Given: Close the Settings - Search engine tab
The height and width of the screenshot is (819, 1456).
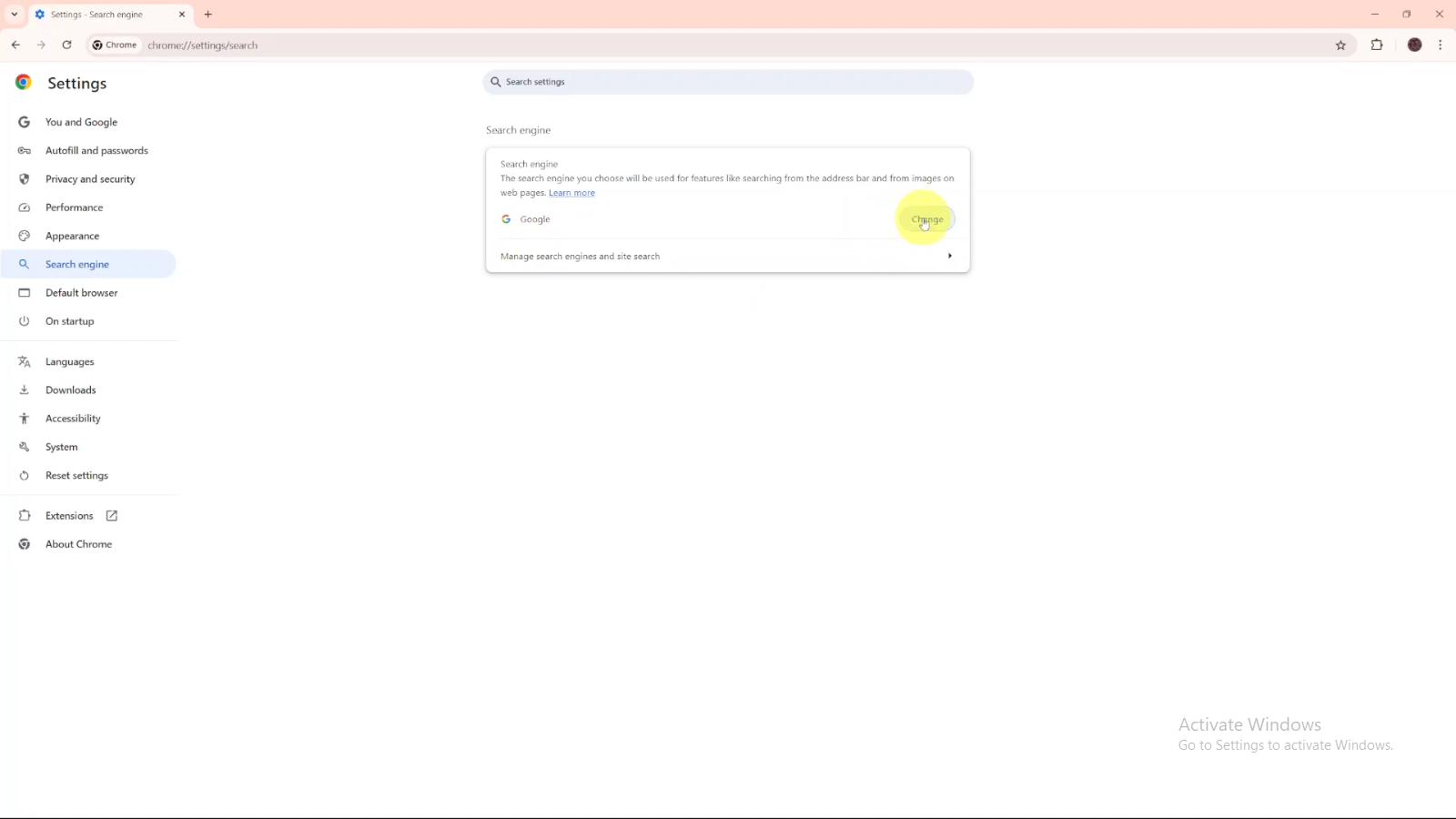Looking at the screenshot, I should pyautogui.click(x=182, y=15).
